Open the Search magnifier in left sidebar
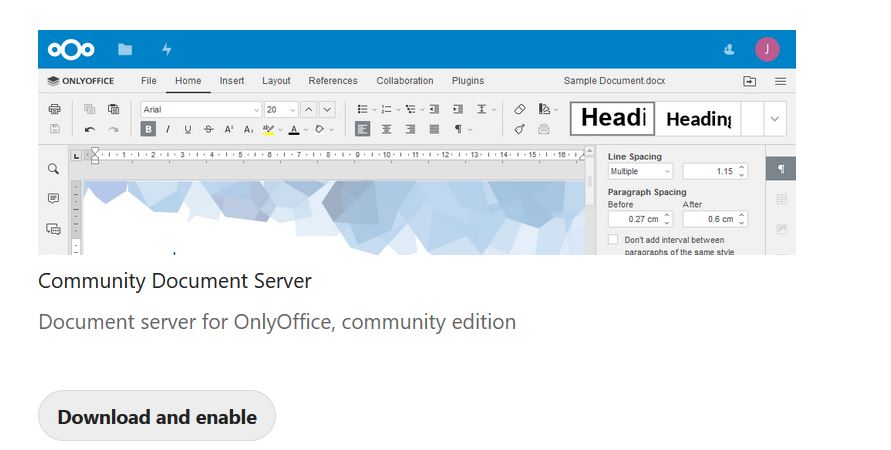 point(53,169)
